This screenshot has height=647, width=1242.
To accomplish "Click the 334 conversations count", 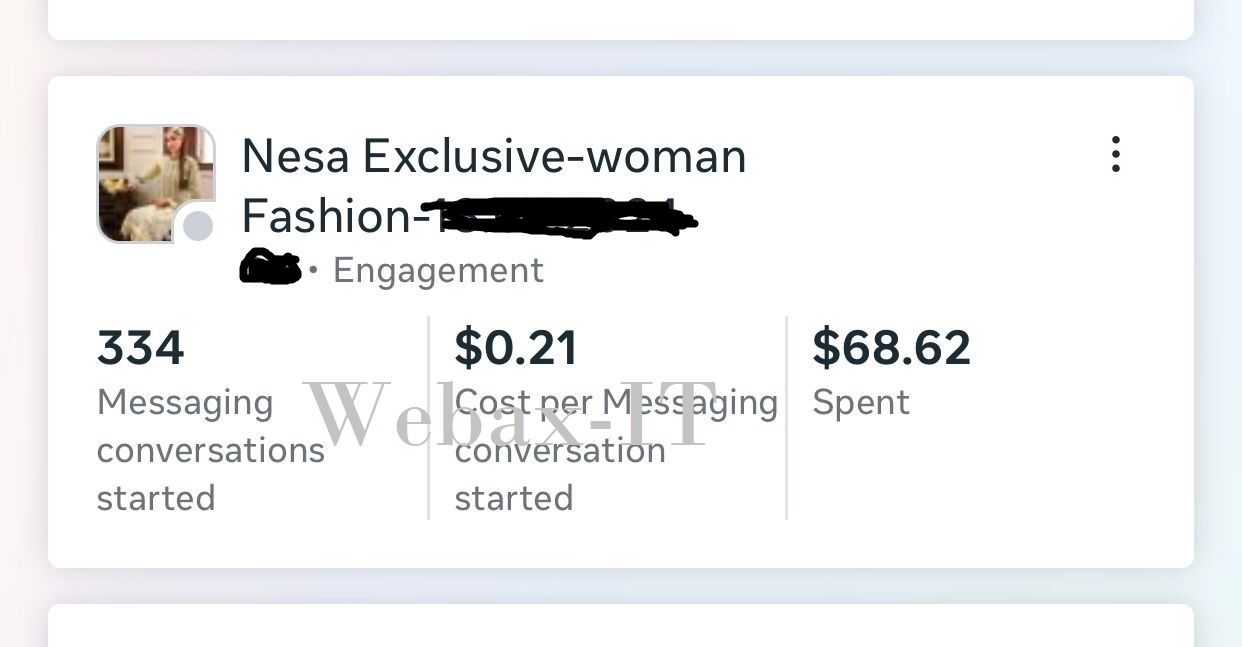I will tap(141, 348).
